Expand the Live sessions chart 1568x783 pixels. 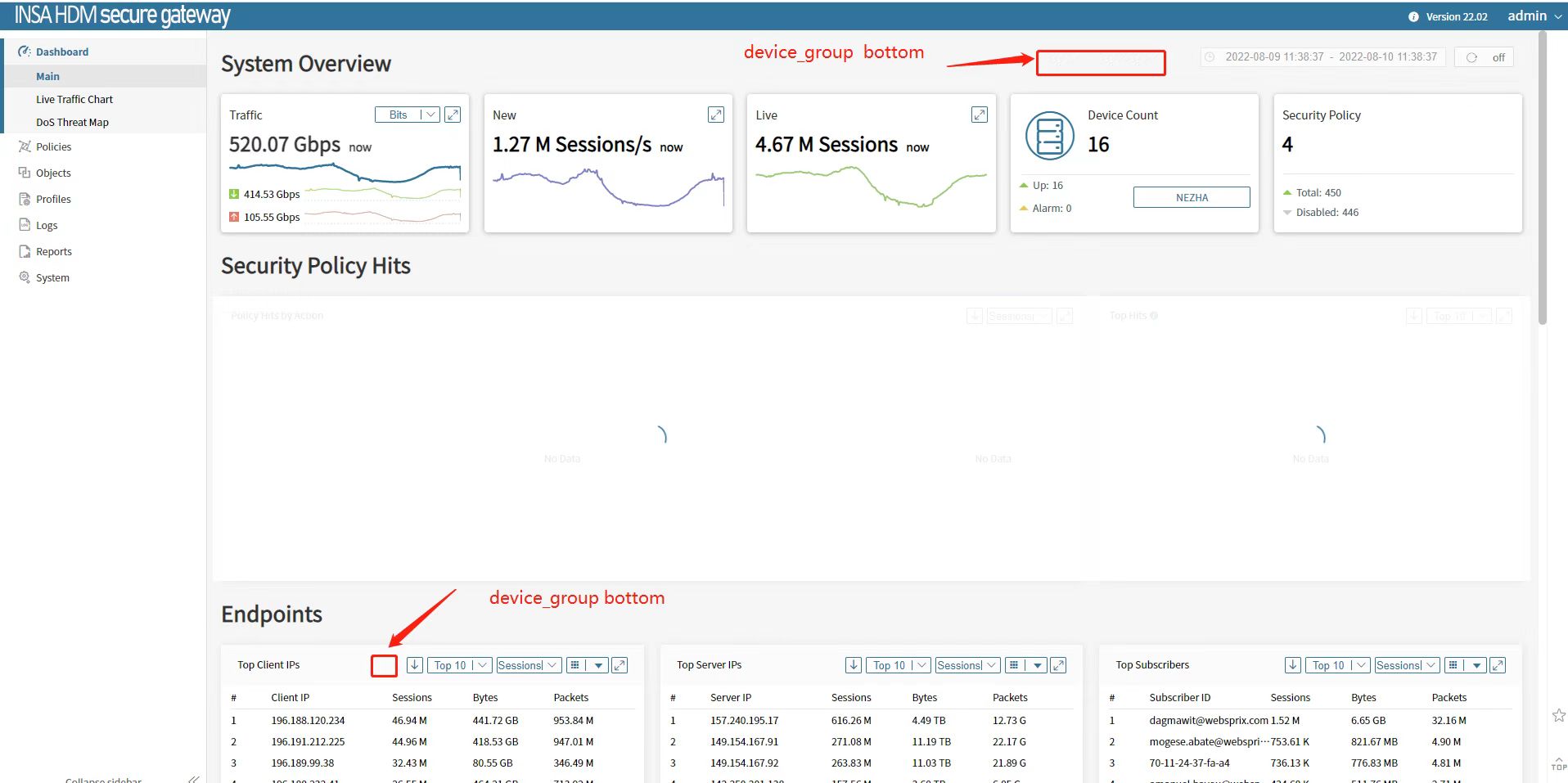click(x=979, y=115)
